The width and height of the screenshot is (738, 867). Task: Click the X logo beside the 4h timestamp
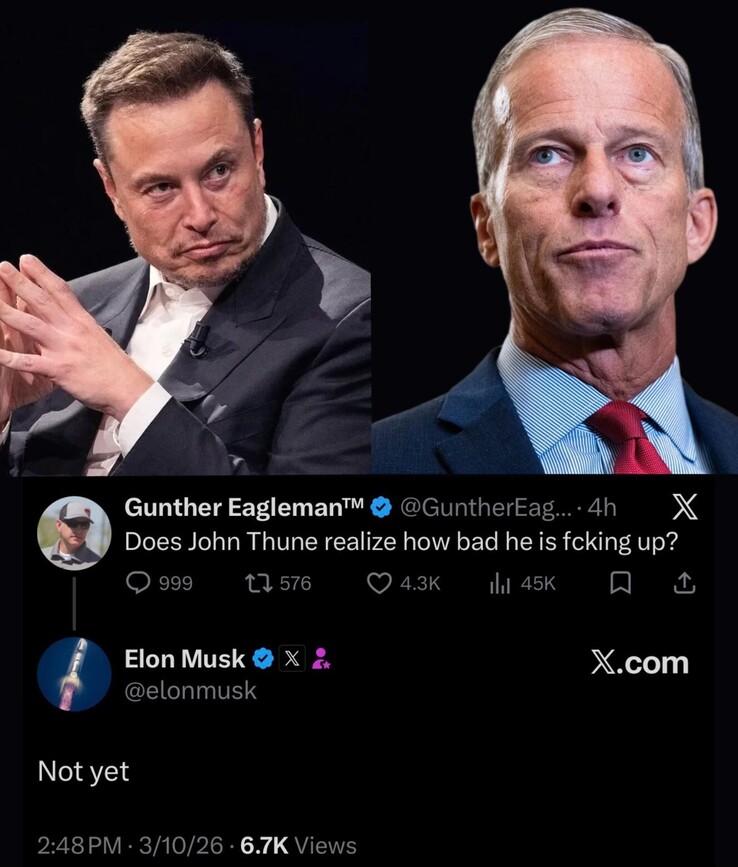click(x=681, y=510)
